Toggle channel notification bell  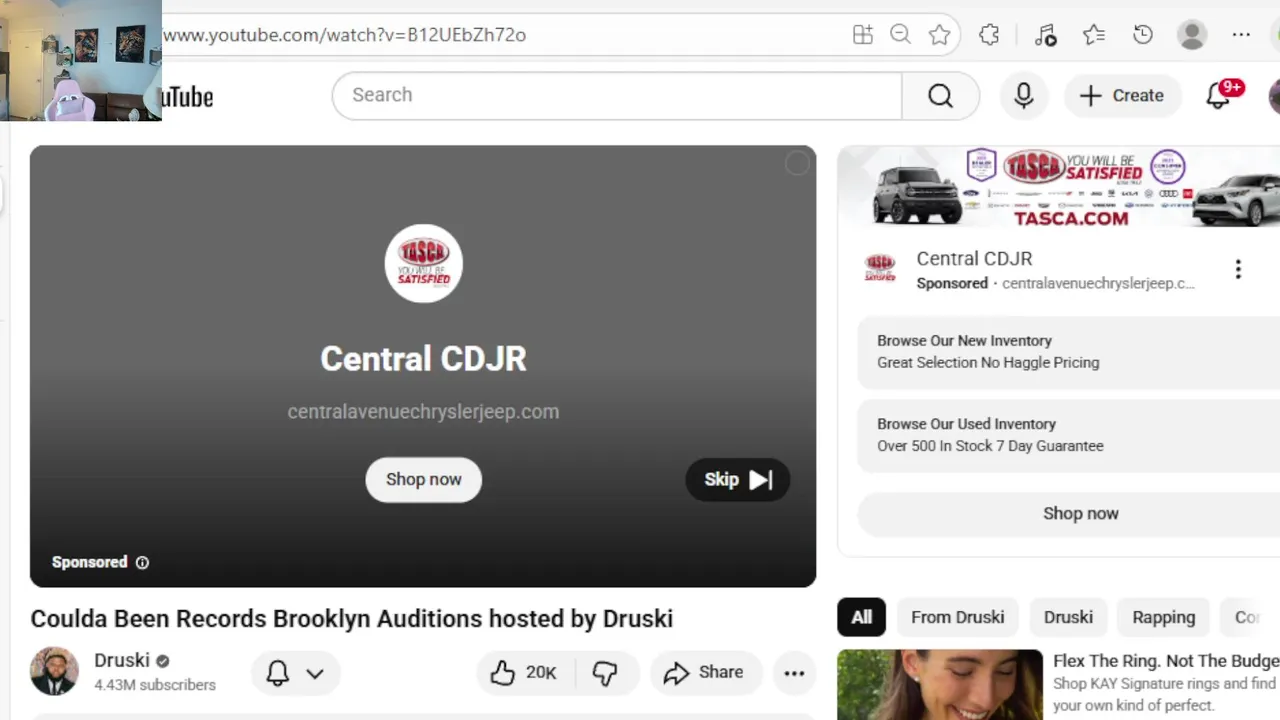click(x=278, y=673)
